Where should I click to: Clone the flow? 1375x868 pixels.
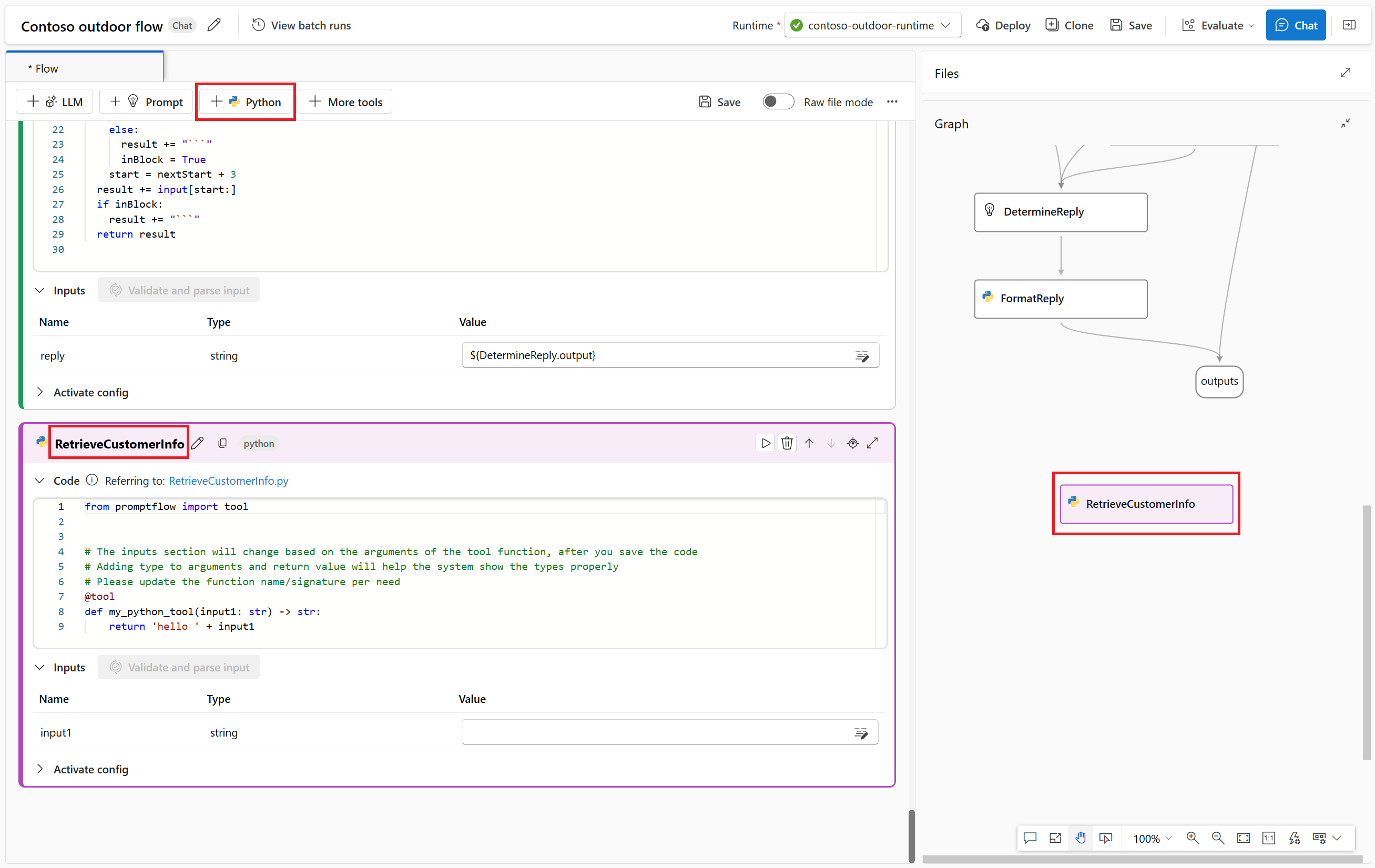click(1069, 25)
